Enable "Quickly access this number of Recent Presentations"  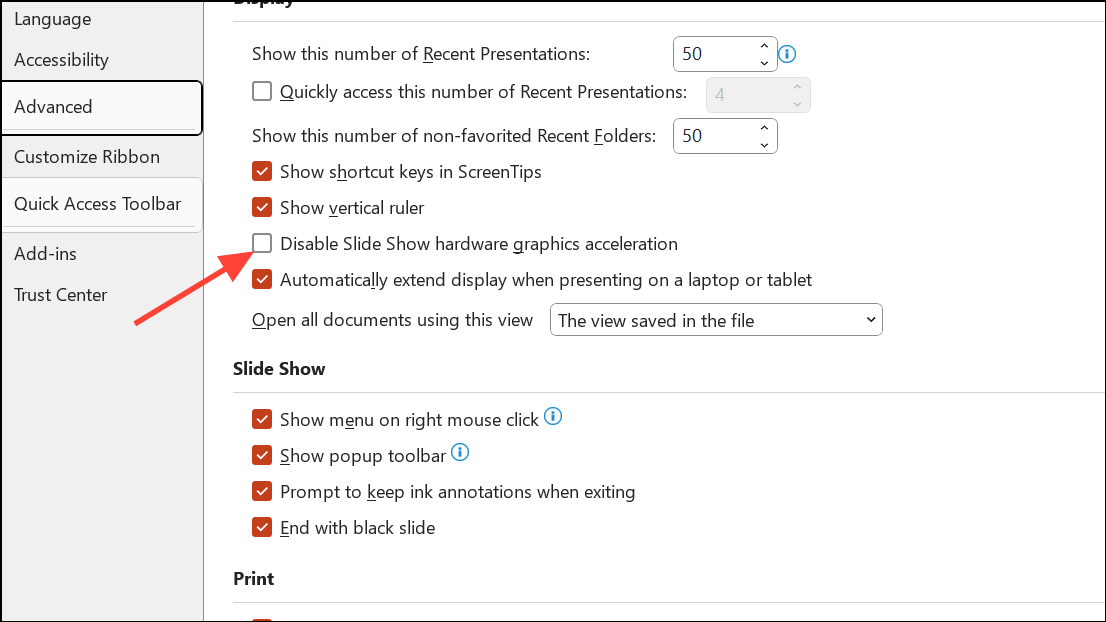click(x=261, y=90)
